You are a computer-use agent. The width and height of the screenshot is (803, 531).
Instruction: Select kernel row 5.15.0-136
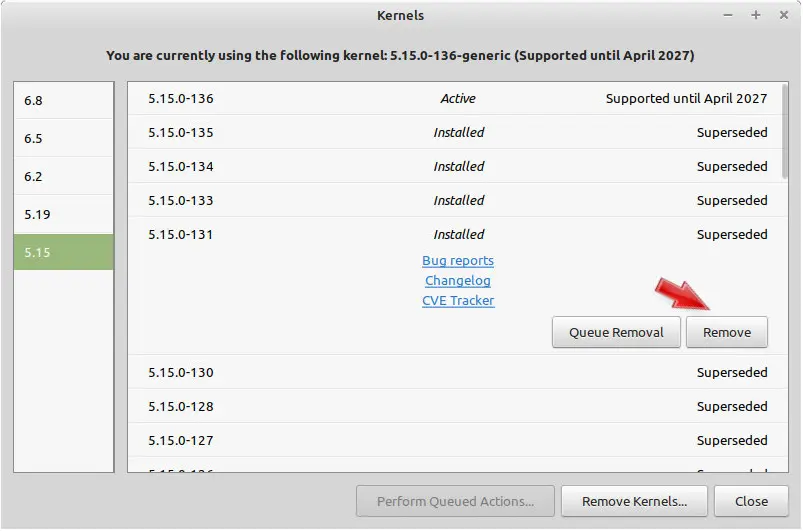pos(455,98)
